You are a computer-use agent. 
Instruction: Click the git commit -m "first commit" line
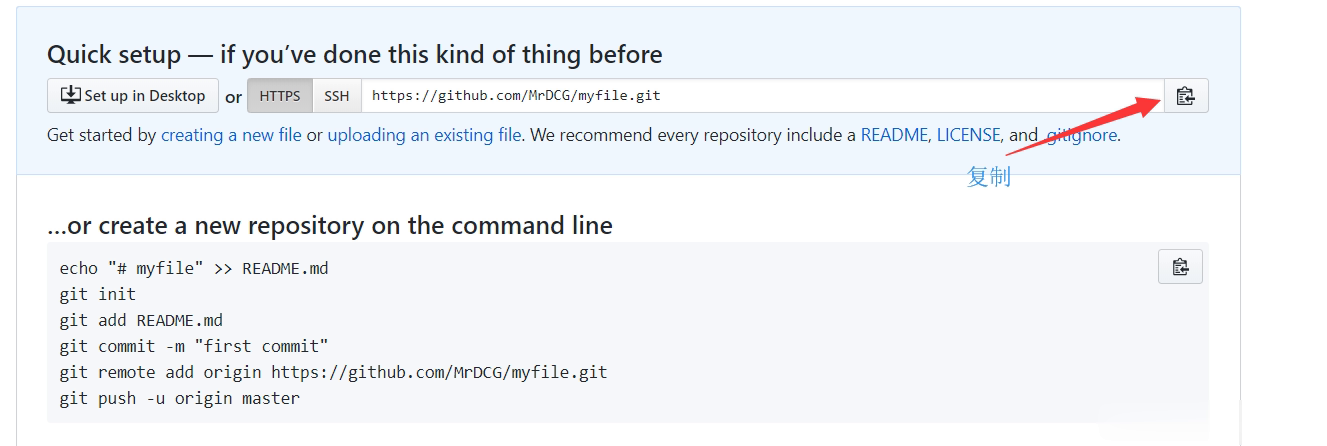pos(194,346)
